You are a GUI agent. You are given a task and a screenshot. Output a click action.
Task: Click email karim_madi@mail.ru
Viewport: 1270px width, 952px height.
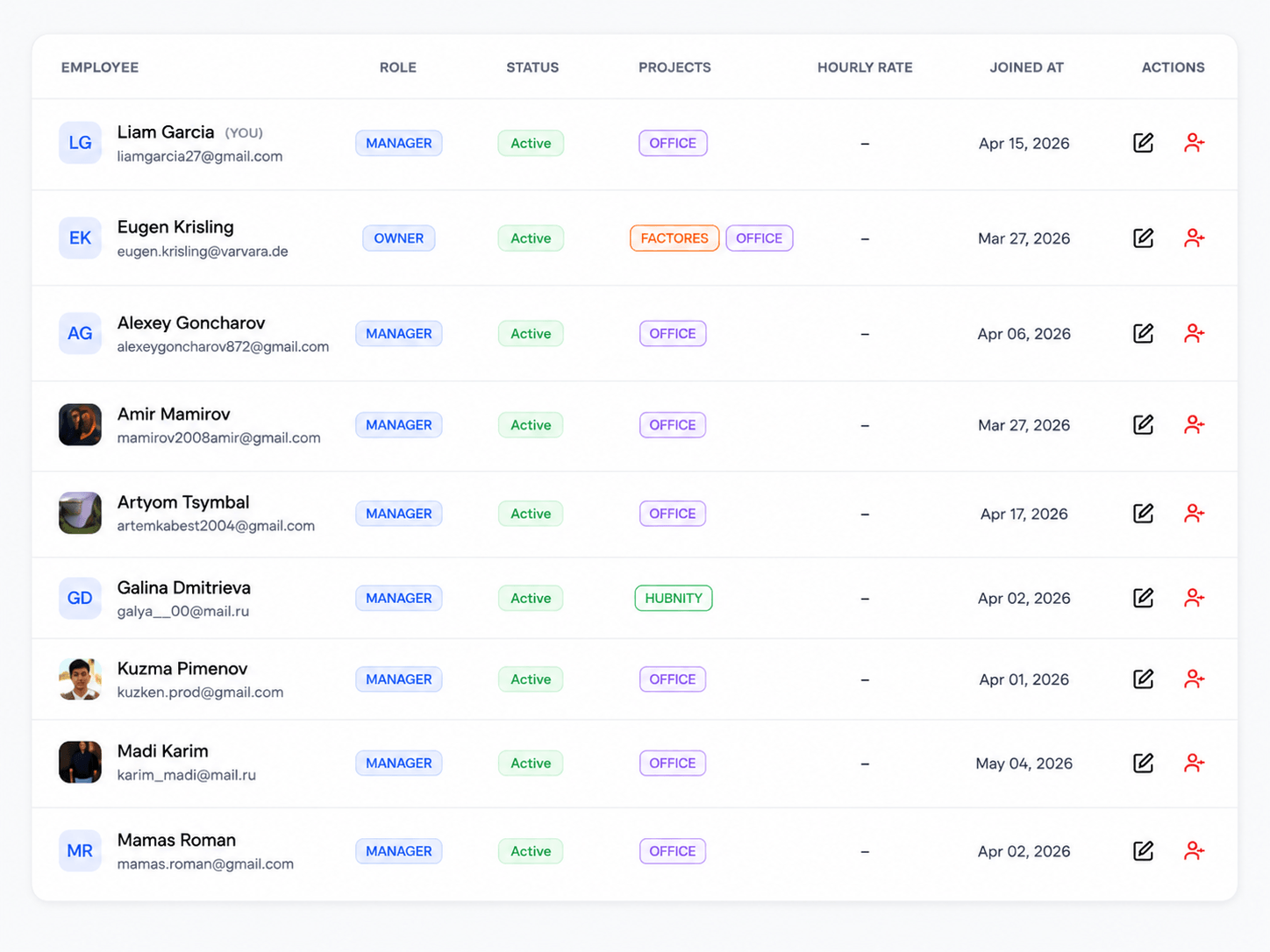(187, 775)
